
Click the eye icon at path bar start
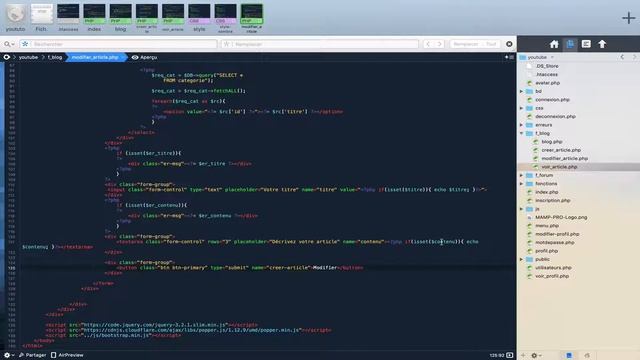tap(7, 58)
